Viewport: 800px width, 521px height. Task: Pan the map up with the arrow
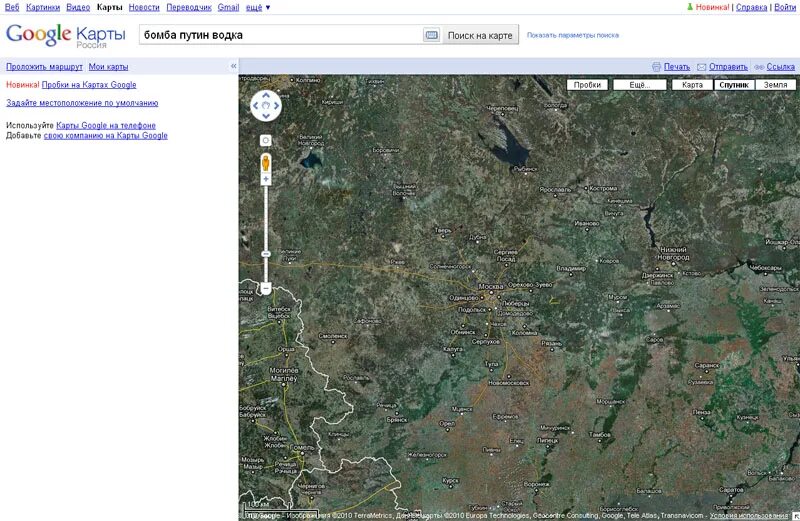pos(266,95)
